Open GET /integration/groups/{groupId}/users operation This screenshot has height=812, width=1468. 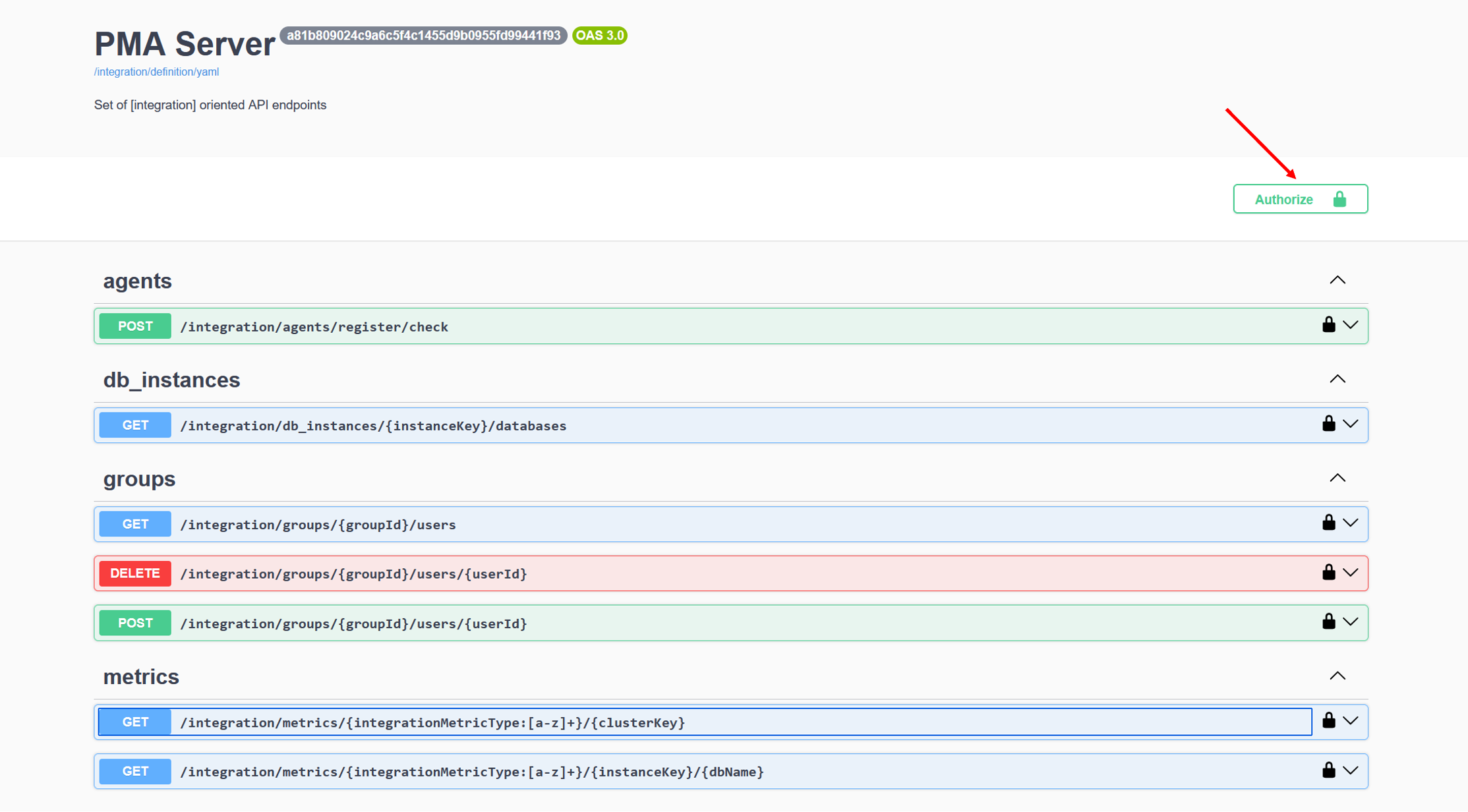[x=318, y=525]
